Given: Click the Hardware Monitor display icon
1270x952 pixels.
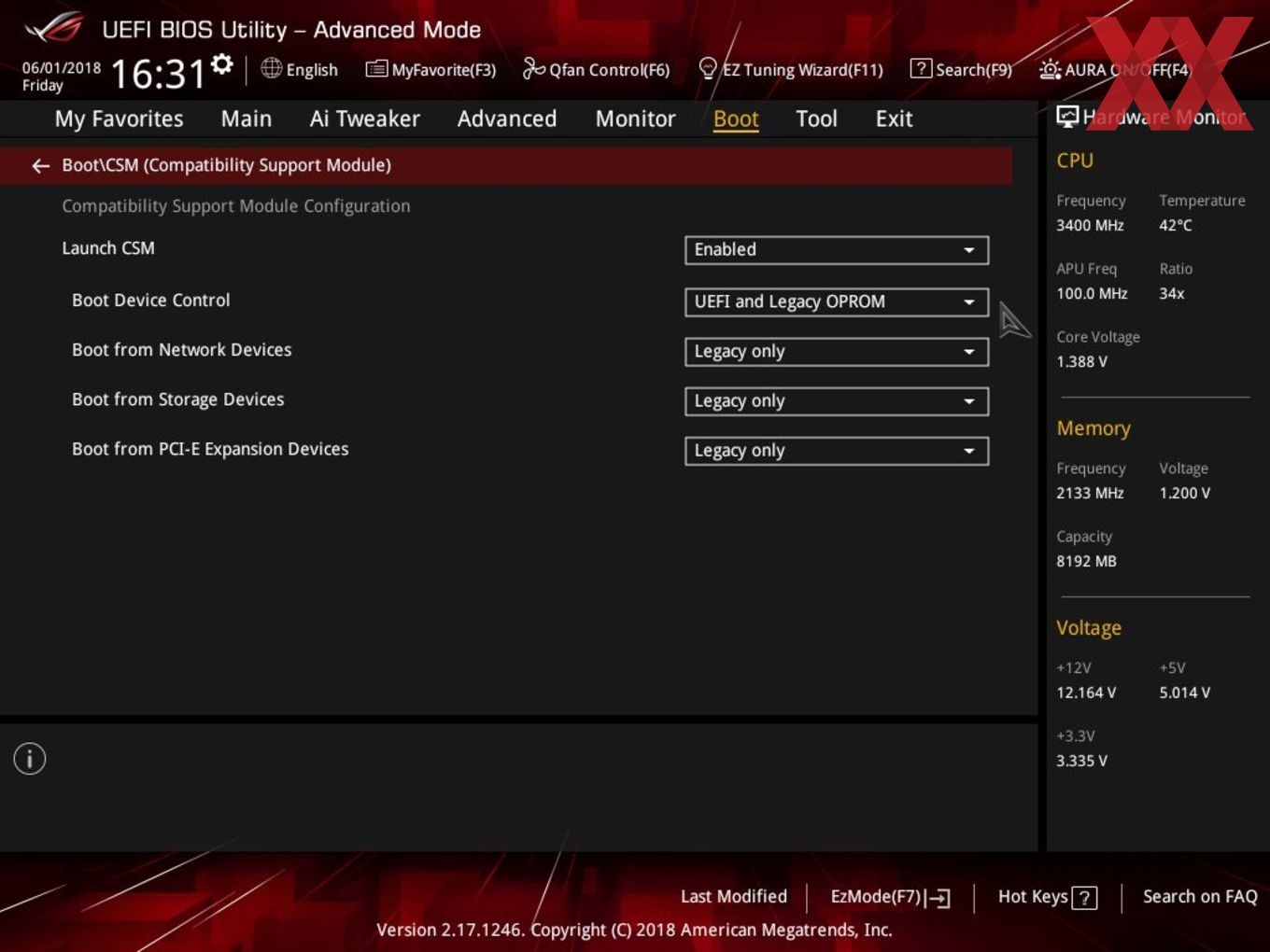Looking at the screenshot, I should pyautogui.click(x=1067, y=116).
